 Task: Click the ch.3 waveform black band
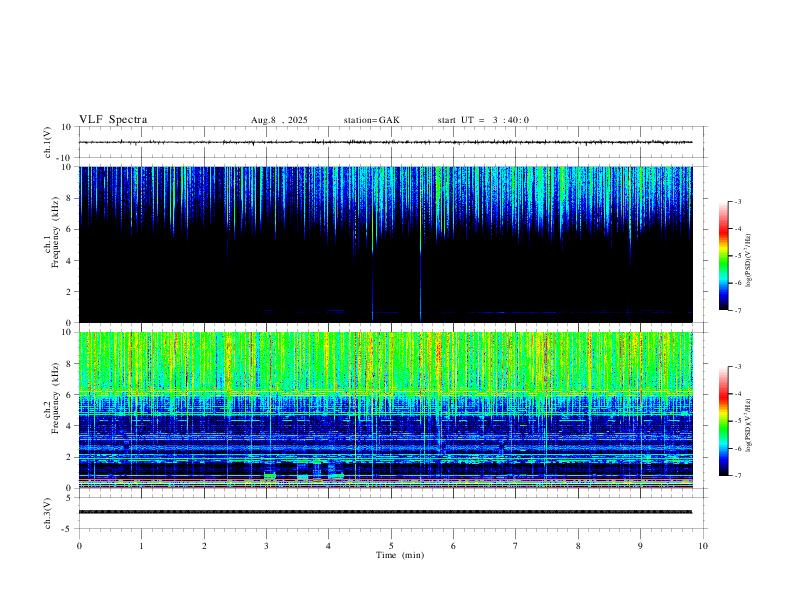pos(385,512)
